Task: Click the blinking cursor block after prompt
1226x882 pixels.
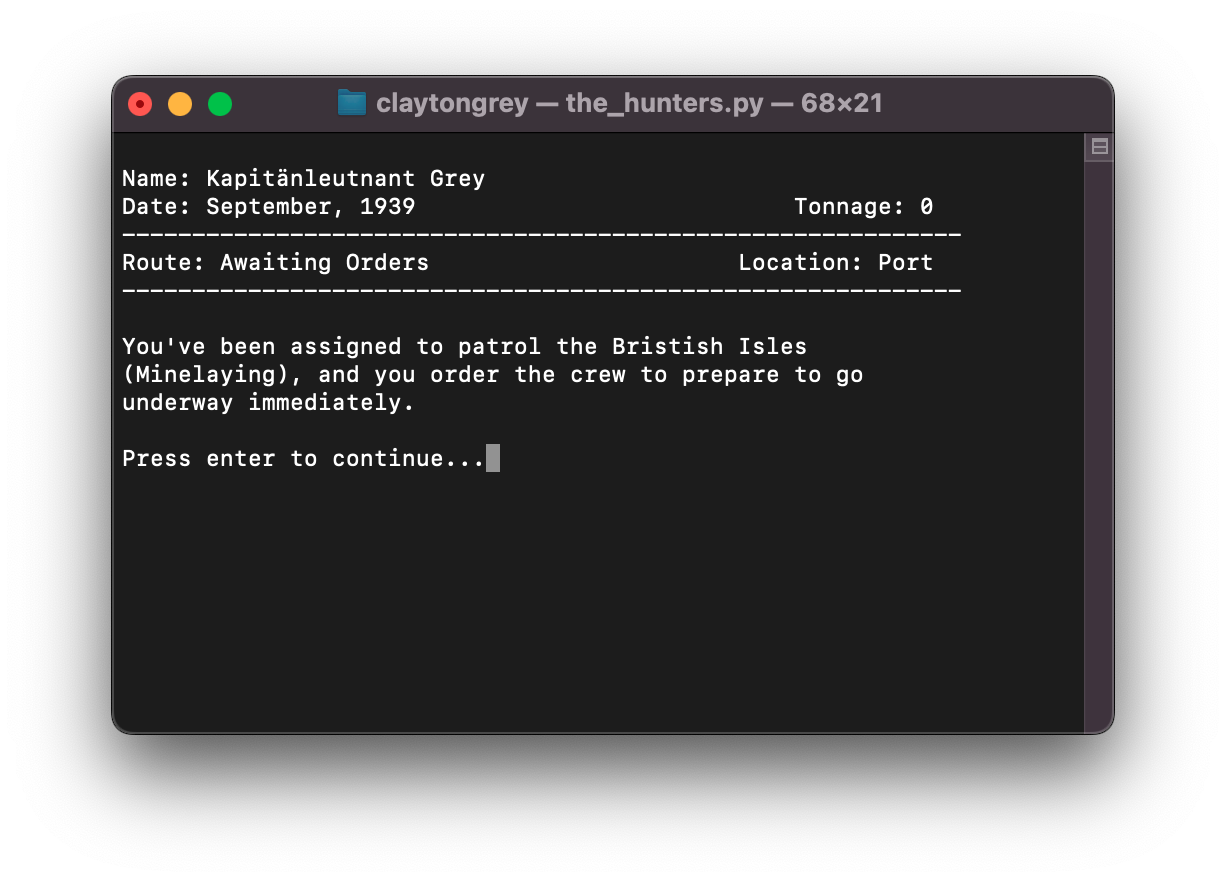Action: [493, 459]
